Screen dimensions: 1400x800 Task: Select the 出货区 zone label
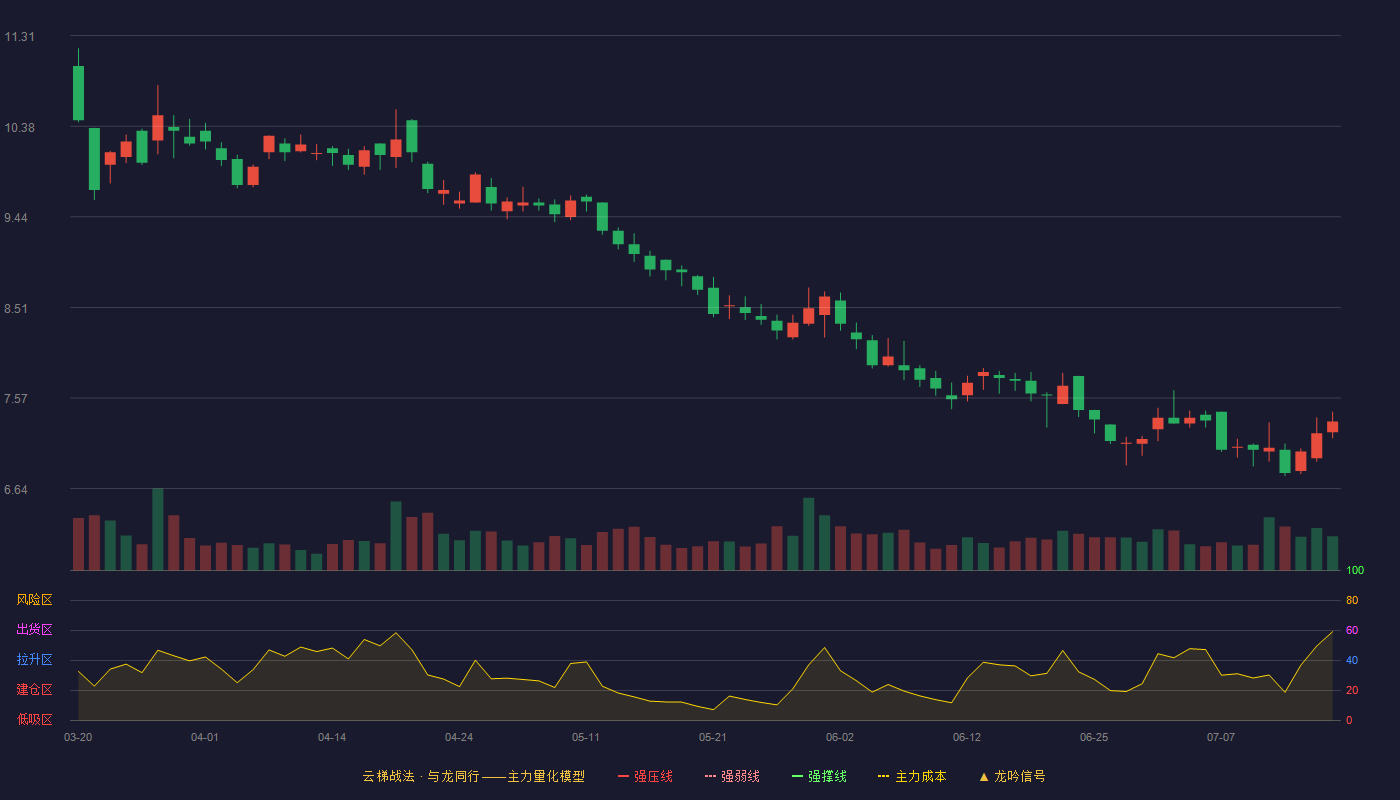tap(34, 630)
